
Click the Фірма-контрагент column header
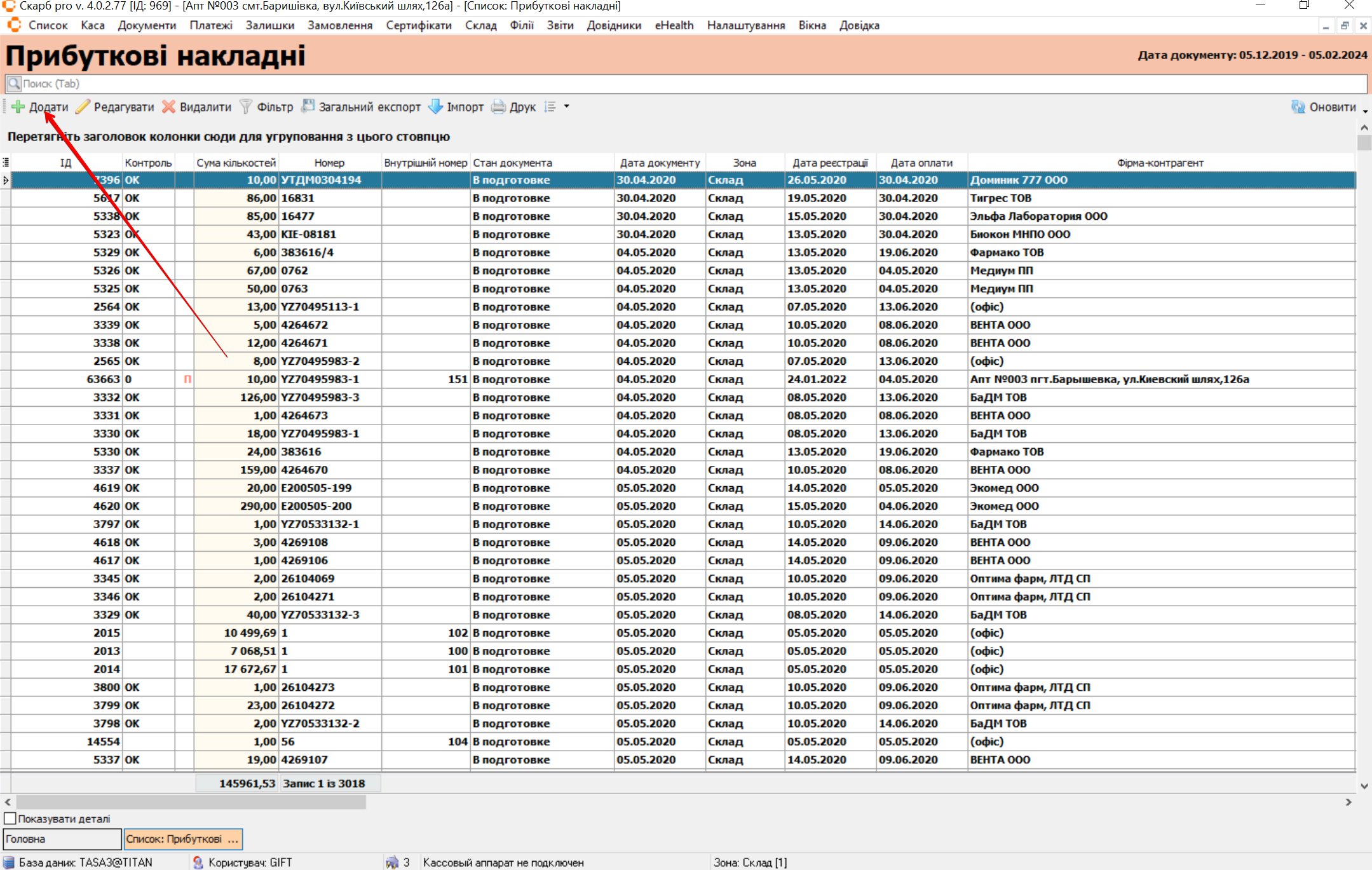pos(1160,163)
